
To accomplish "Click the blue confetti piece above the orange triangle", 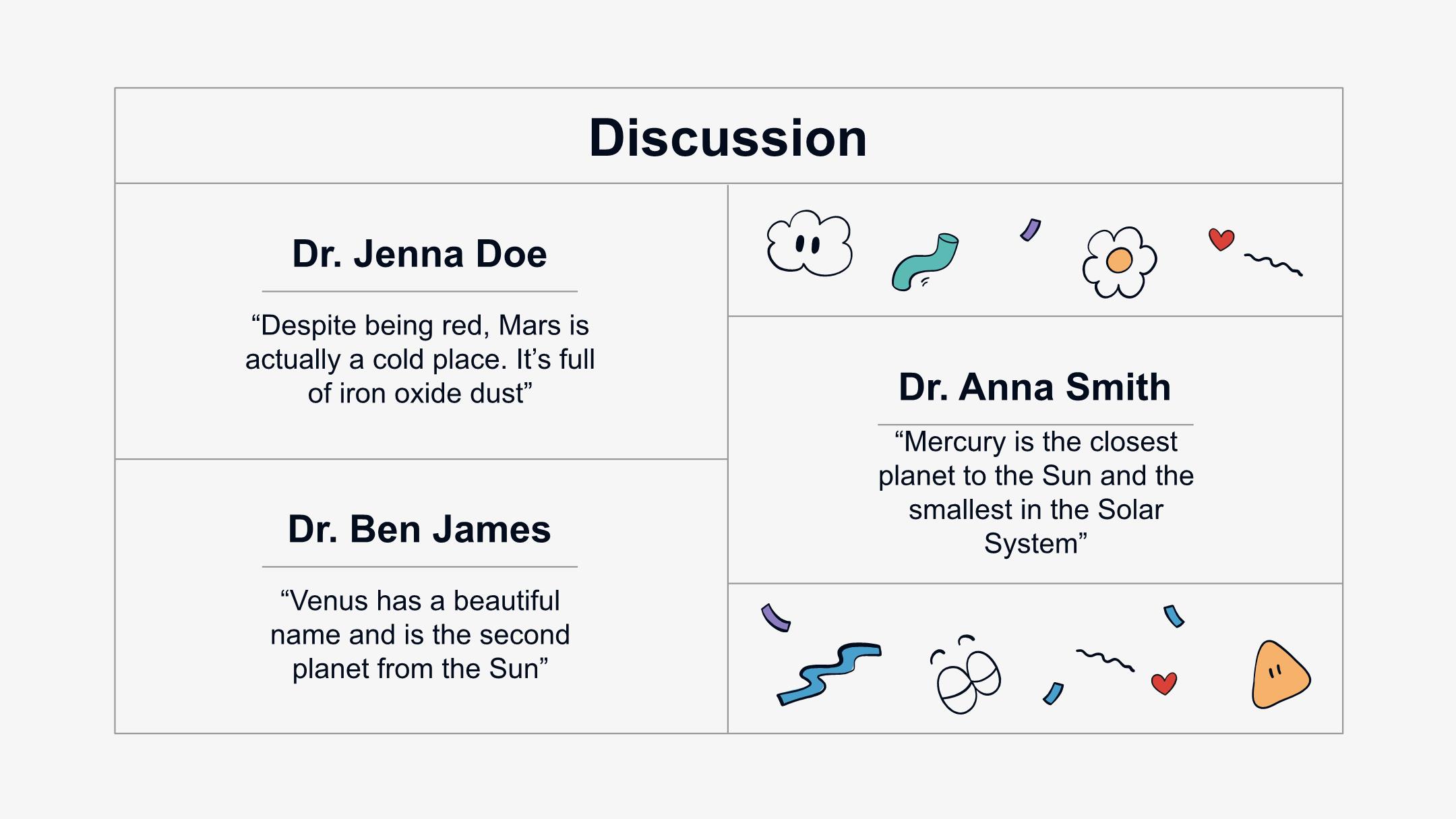I will tap(1174, 616).
